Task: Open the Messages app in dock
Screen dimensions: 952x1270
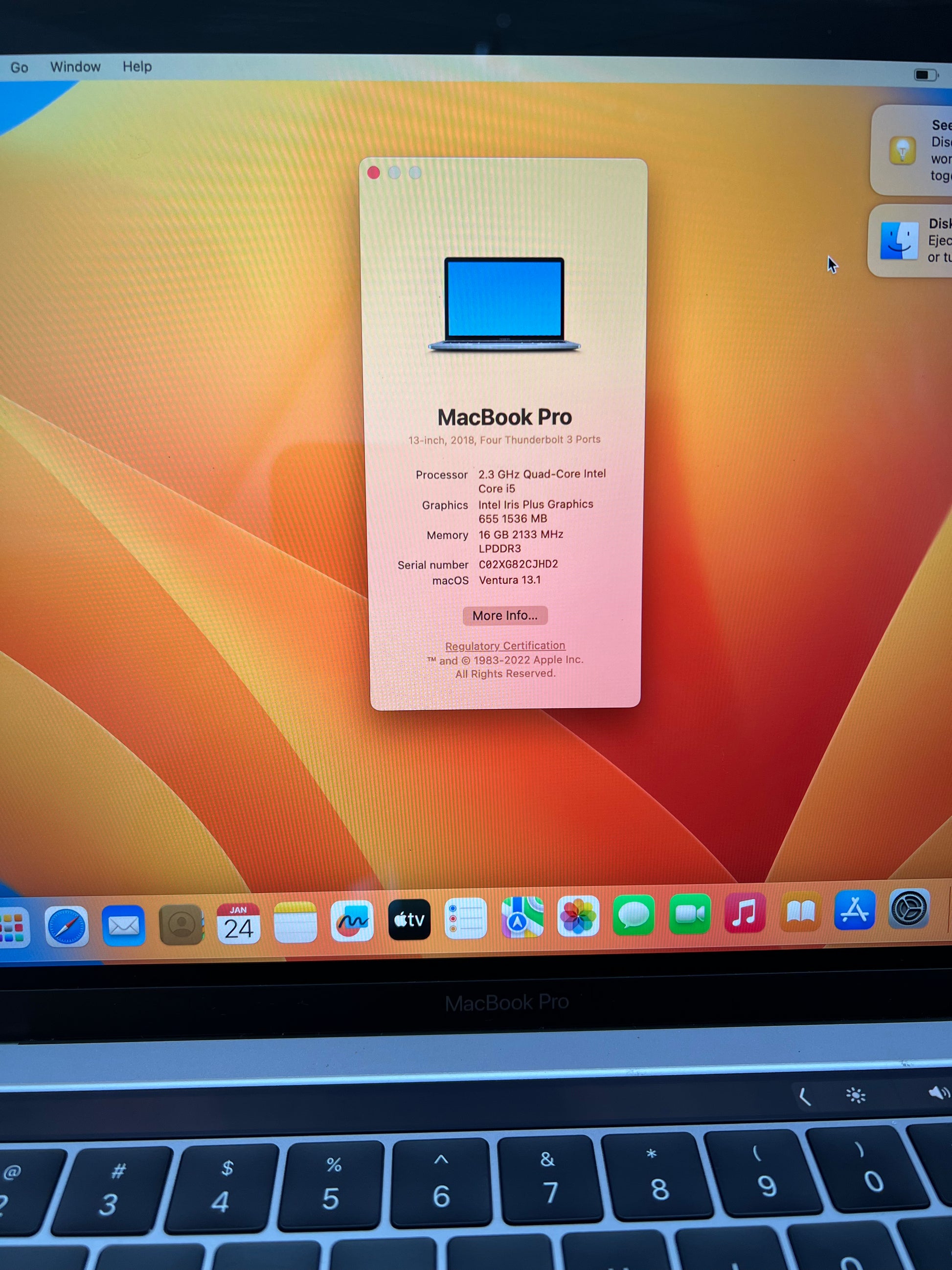Action: [634, 915]
